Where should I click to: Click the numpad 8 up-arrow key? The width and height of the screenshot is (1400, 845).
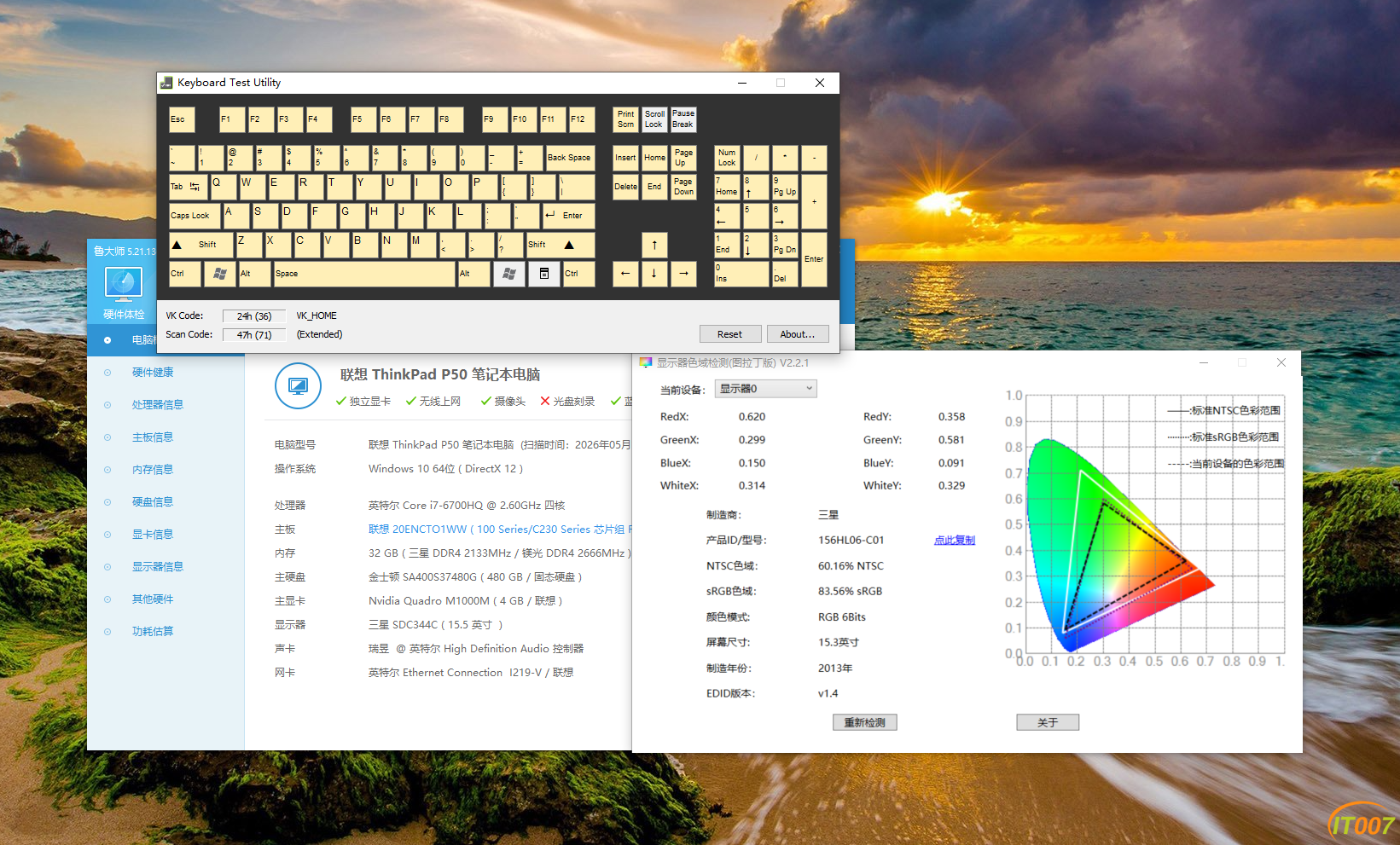pos(755,187)
